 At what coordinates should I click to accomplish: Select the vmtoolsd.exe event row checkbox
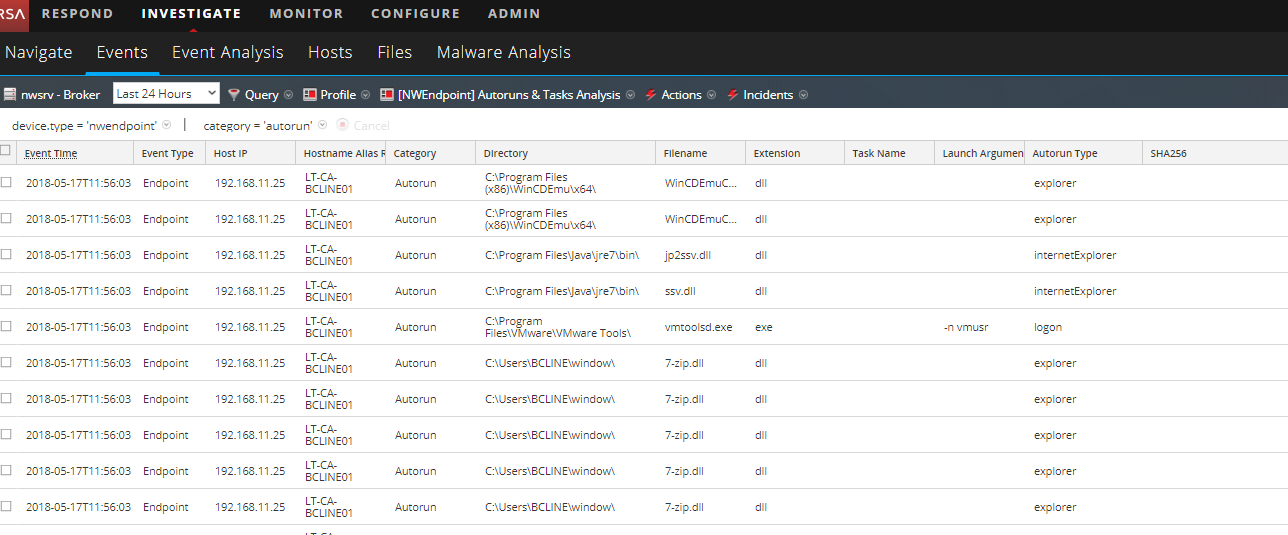(6, 327)
